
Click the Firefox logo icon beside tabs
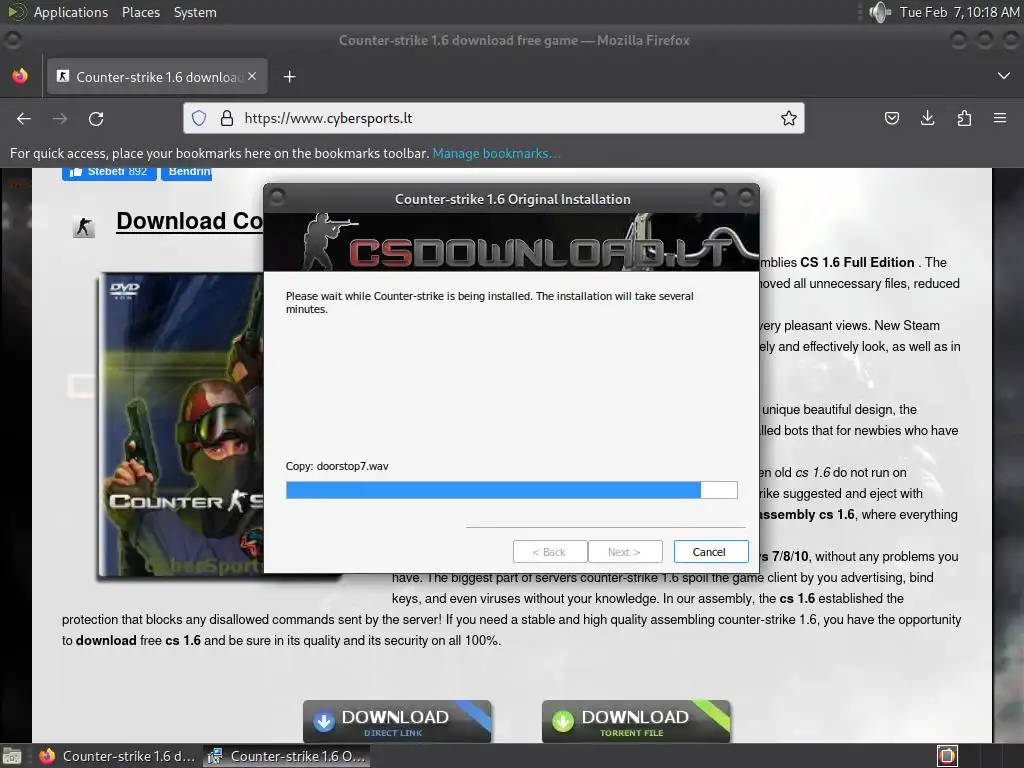click(20, 76)
